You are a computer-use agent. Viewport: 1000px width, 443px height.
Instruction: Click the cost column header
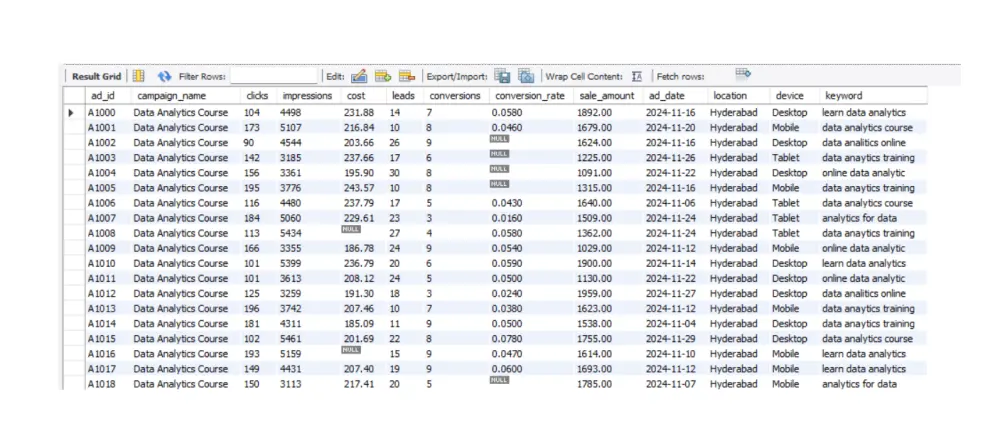coord(356,96)
